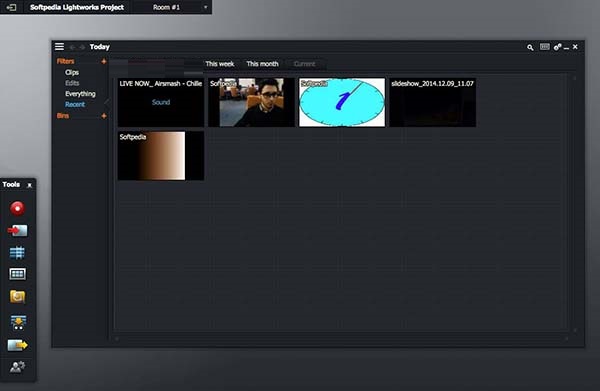This screenshot has height=391, width=600.
Task: Open the hamburger menu beside Today
Action: pyautogui.click(x=59, y=47)
